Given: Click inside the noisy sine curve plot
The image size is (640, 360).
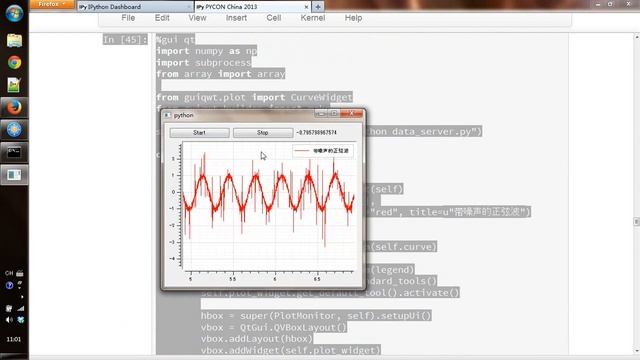Looking at the screenshot, I should coord(269,206).
